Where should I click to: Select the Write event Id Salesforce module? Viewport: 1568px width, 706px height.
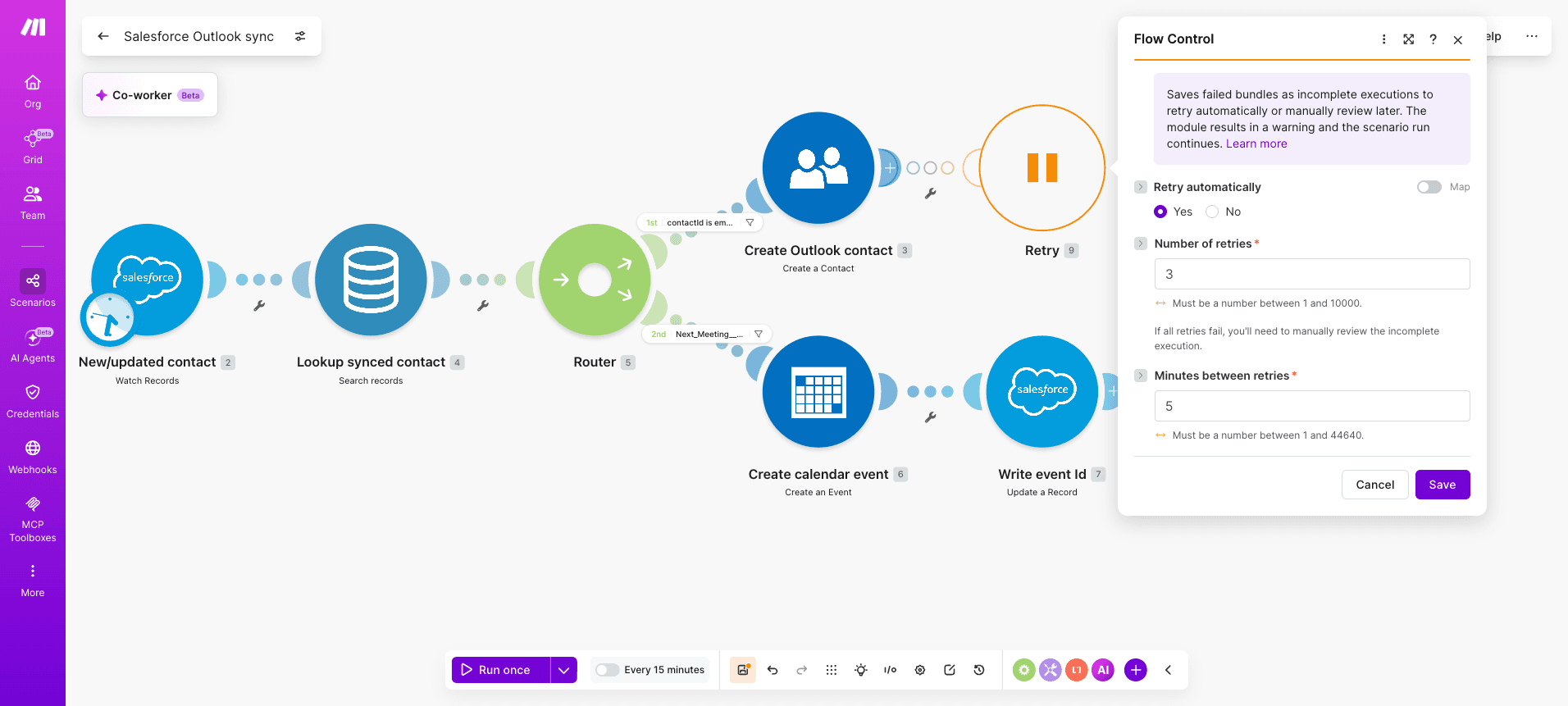(x=1042, y=392)
